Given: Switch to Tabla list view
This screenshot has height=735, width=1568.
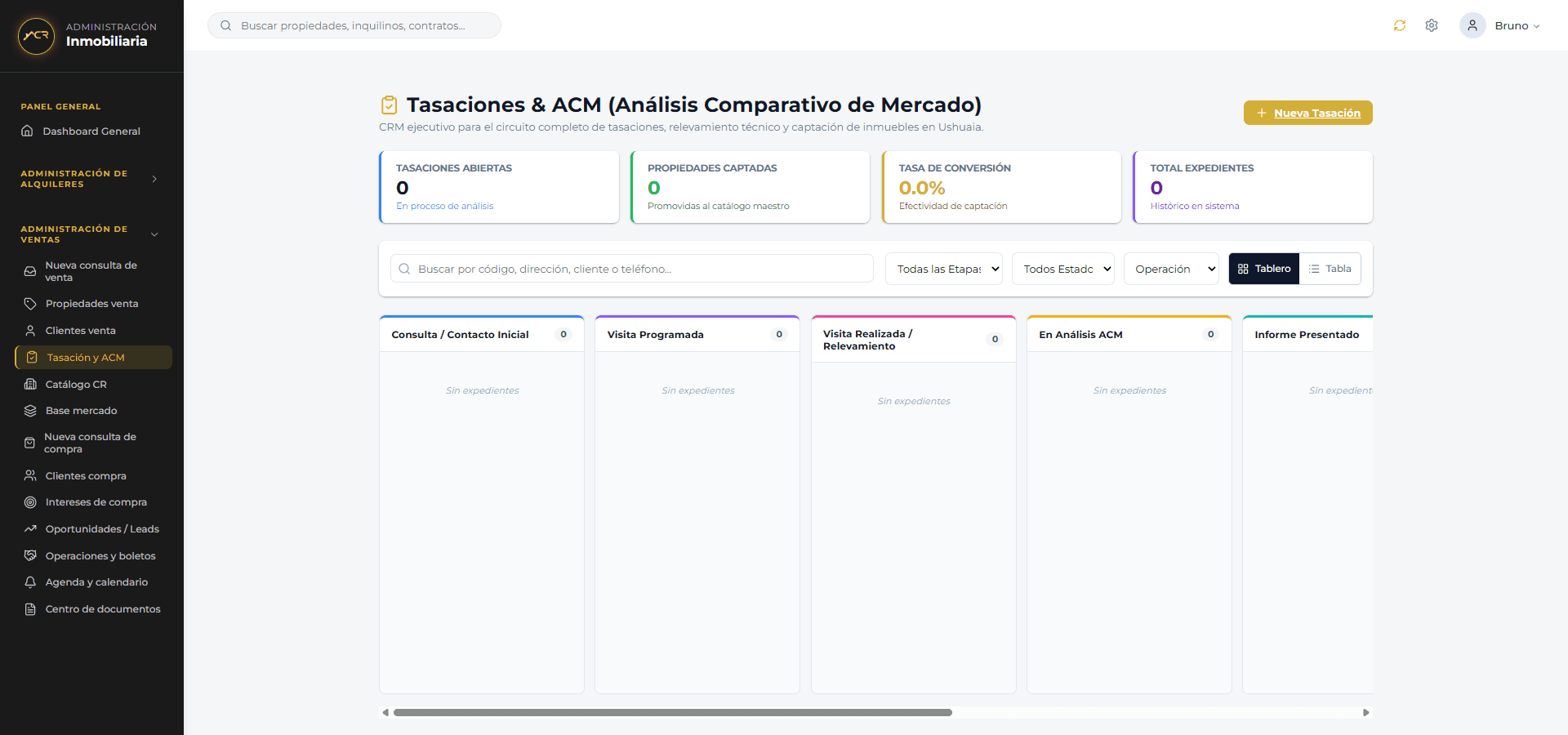Looking at the screenshot, I should click(1330, 269).
